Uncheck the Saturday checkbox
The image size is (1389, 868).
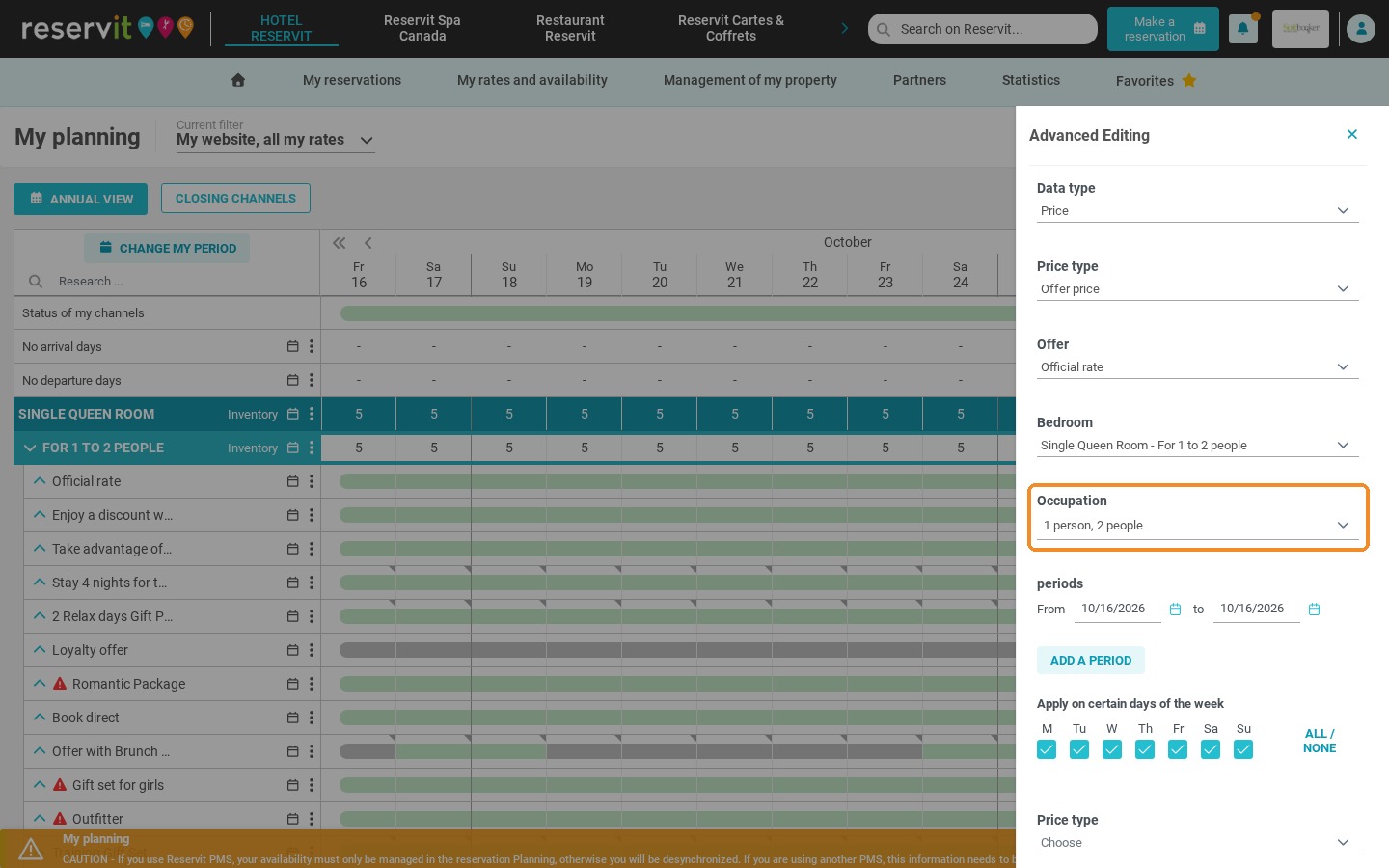coord(1211,749)
